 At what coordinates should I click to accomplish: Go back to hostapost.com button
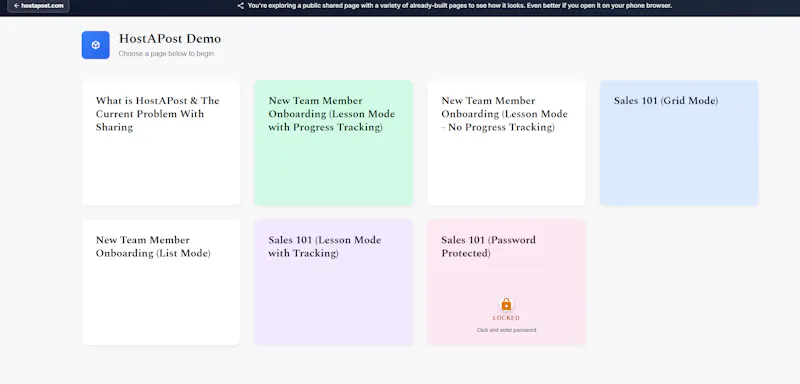[x=38, y=6]
